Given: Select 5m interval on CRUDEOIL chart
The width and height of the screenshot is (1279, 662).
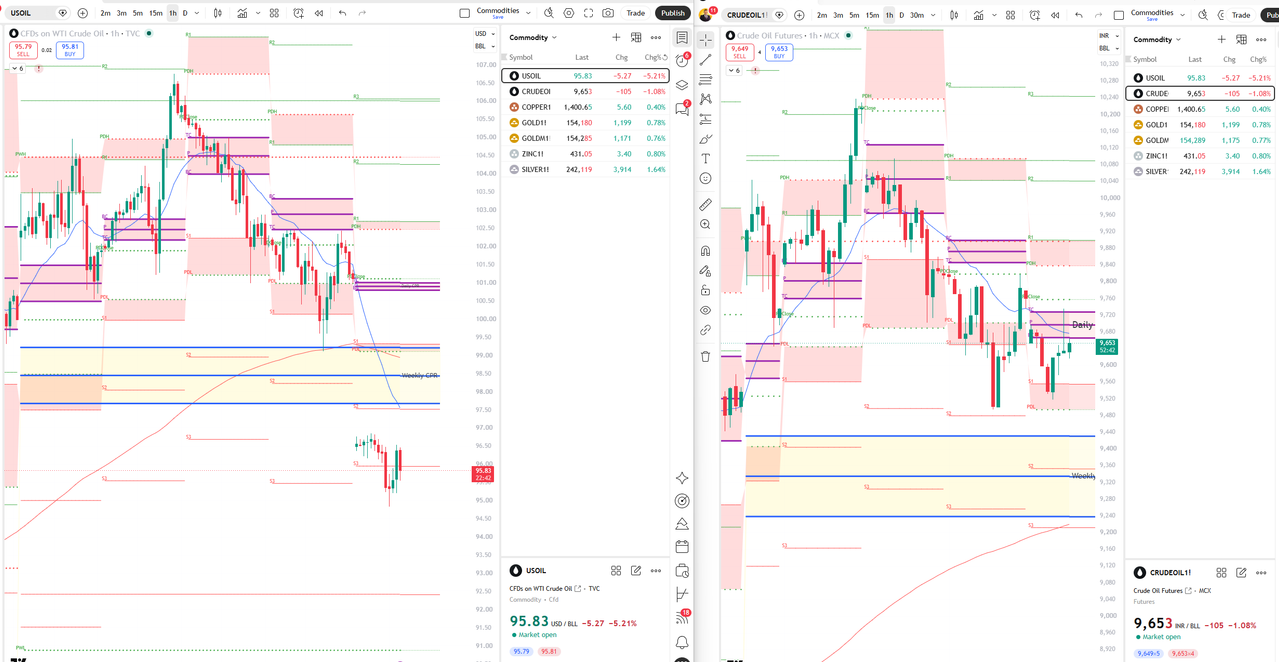Looking at the screenshot, I should click(x=854, y=15).
